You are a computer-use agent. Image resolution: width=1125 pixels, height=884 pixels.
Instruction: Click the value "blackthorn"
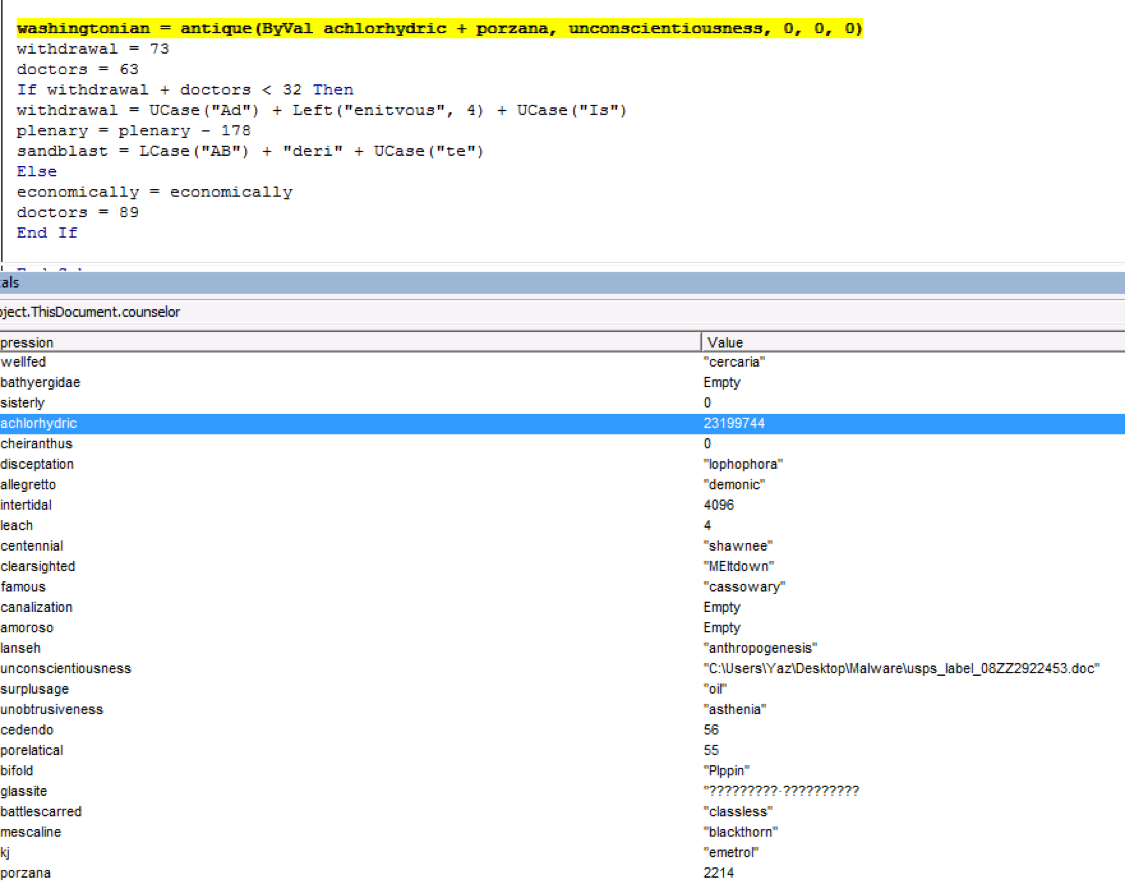(x=741, y=832)
